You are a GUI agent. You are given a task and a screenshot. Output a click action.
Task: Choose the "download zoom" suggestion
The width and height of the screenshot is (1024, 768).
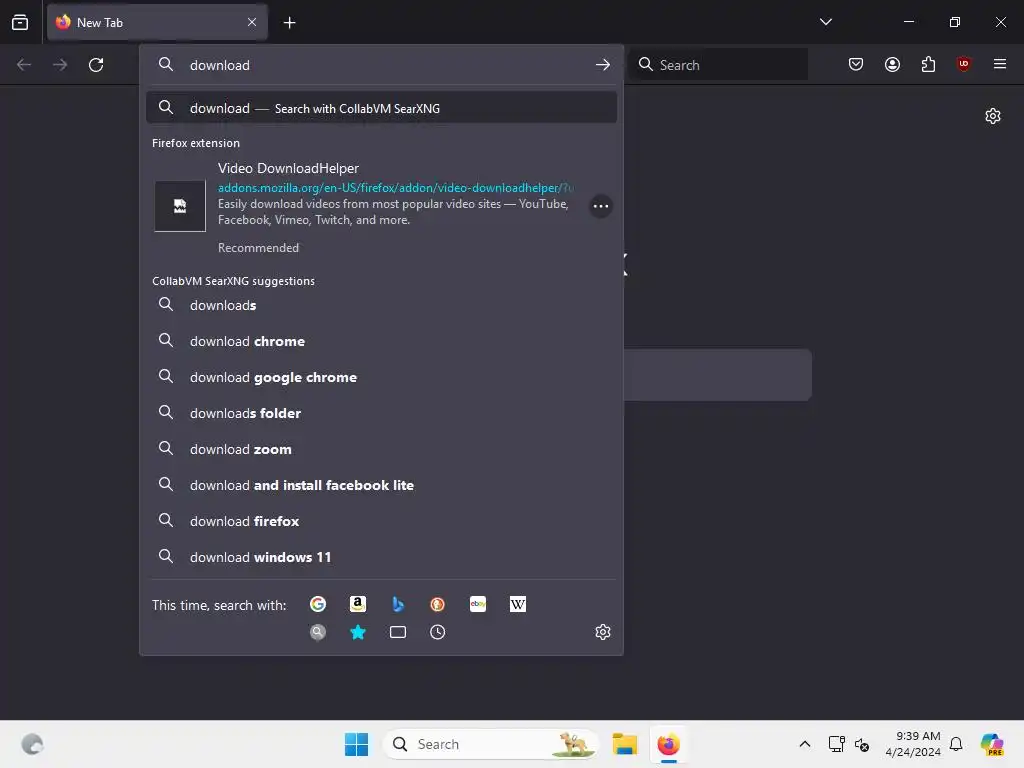click(x=381, y=449)
